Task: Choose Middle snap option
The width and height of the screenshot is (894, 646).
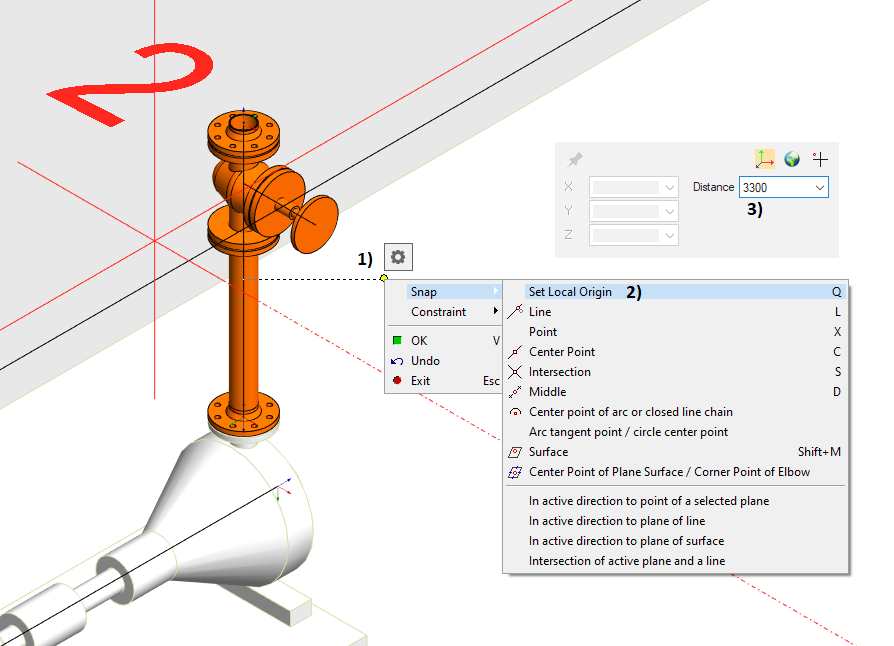Action: coord(547,392)
